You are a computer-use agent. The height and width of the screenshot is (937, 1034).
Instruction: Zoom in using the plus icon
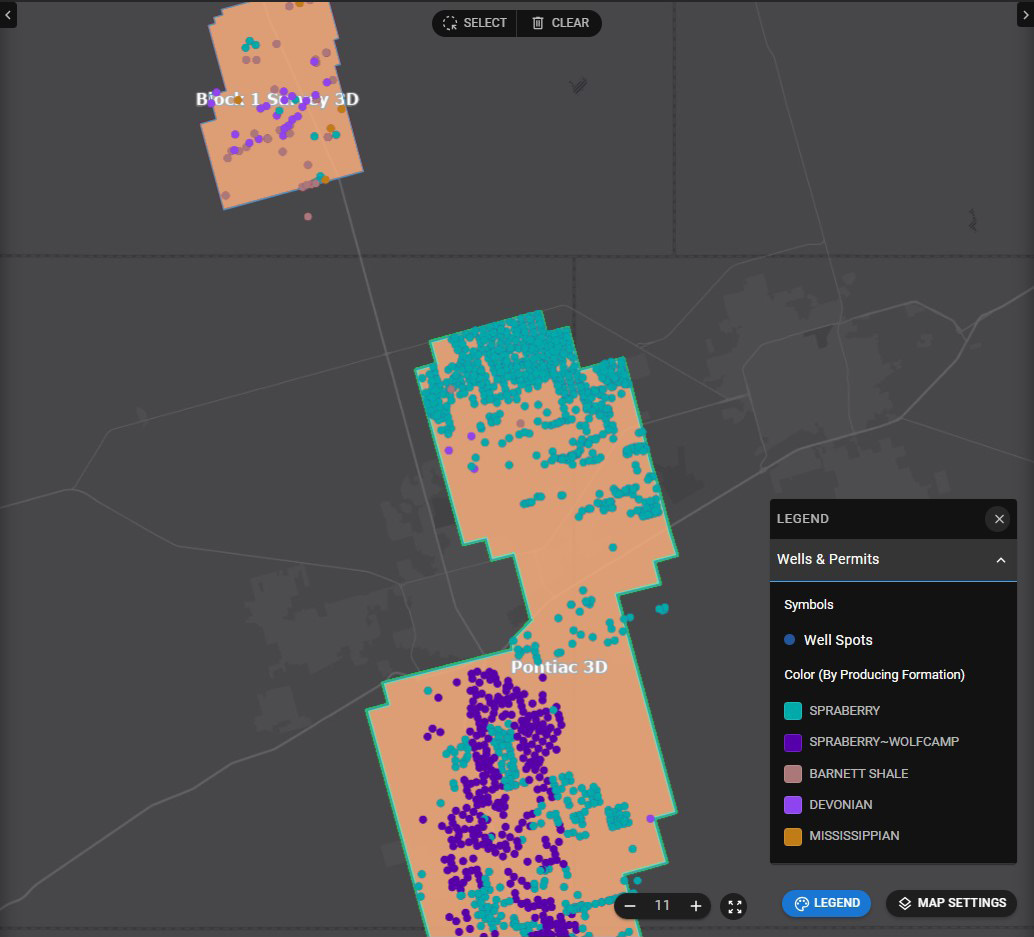695,906
